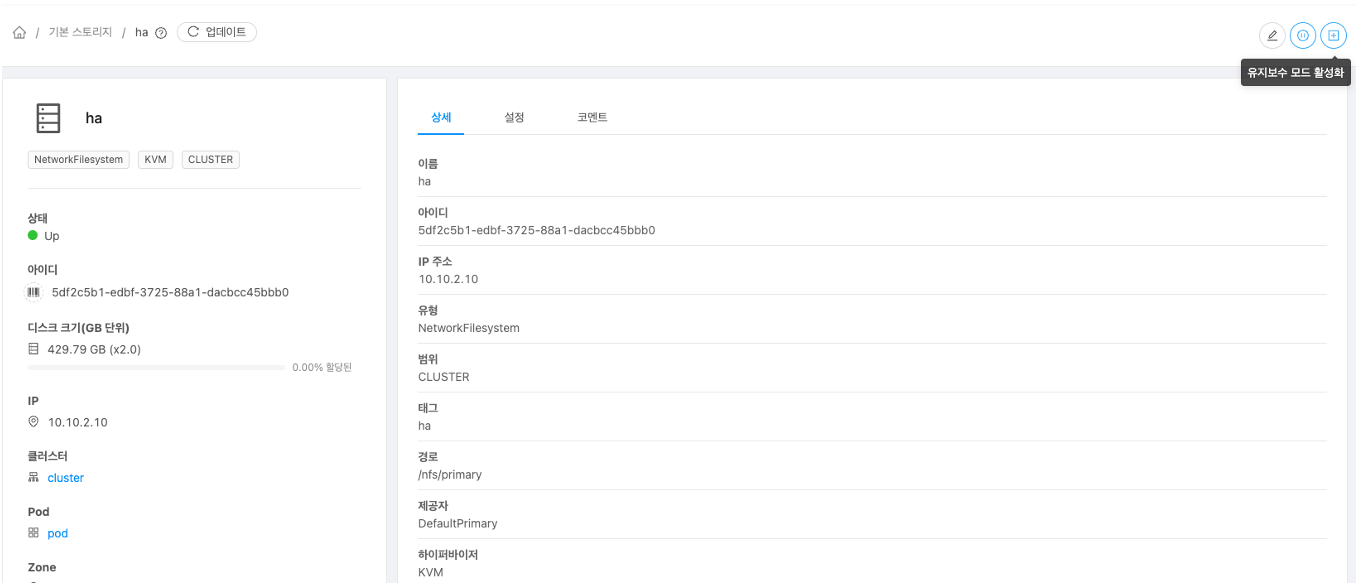Click the cluster icon next to cluster link
The width and height of the screenshot is (1356, 584).
33,478
